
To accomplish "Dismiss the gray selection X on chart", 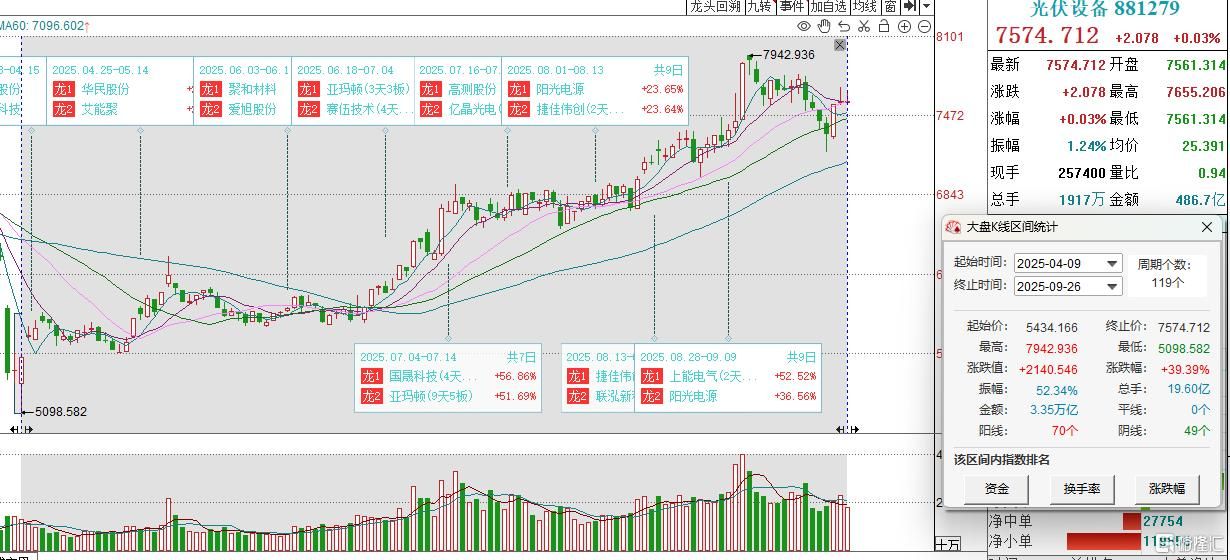I will click(840, 45).
